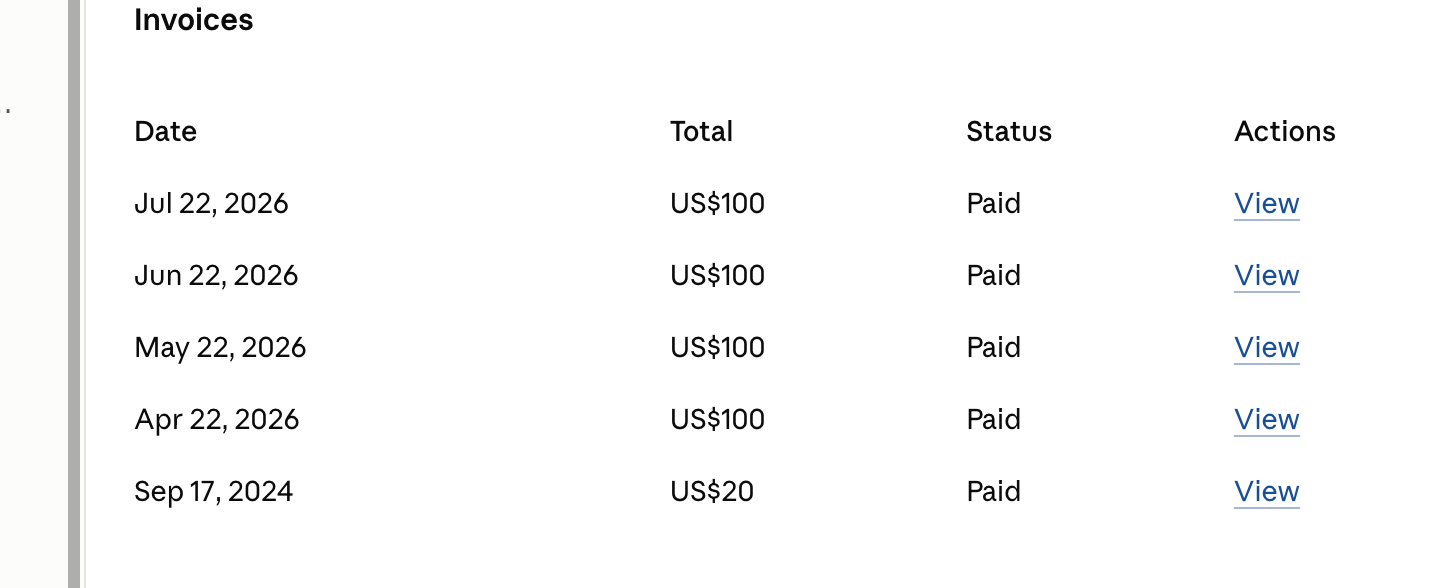The width and height of the screenshot is (1446, 588).
Task: Select the Apr 22, 2026 date cell
Action: tap(217, 420)
